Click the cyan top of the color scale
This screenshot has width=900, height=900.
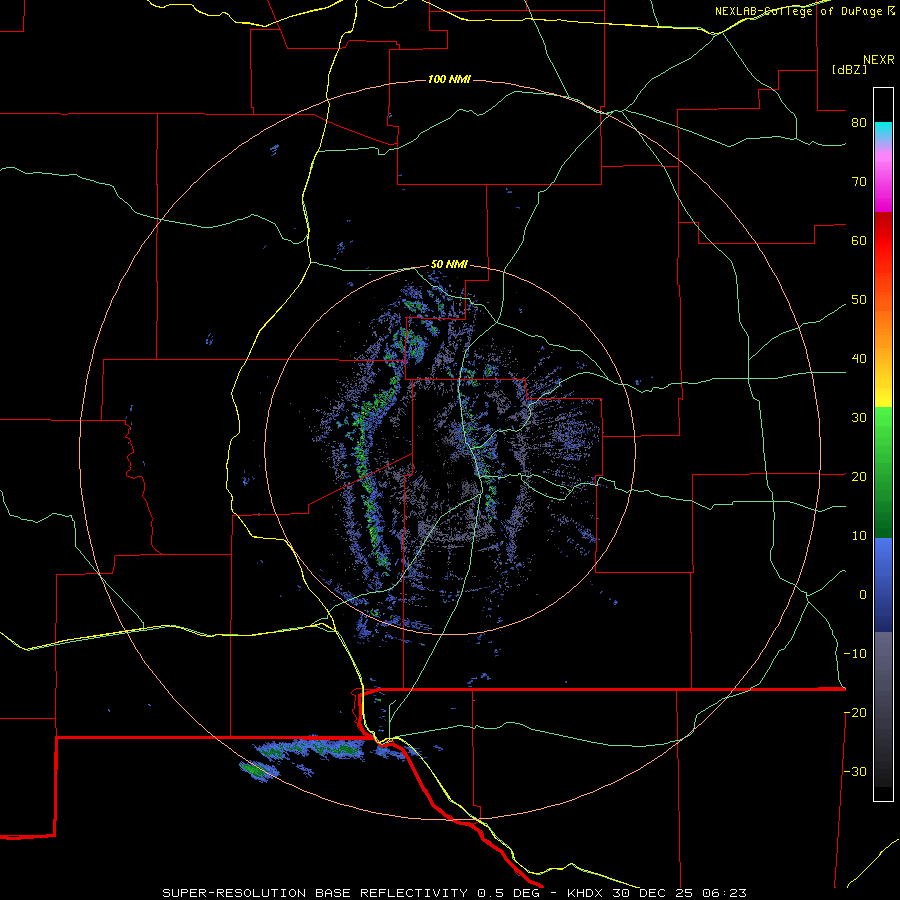(x=883, y=129)
